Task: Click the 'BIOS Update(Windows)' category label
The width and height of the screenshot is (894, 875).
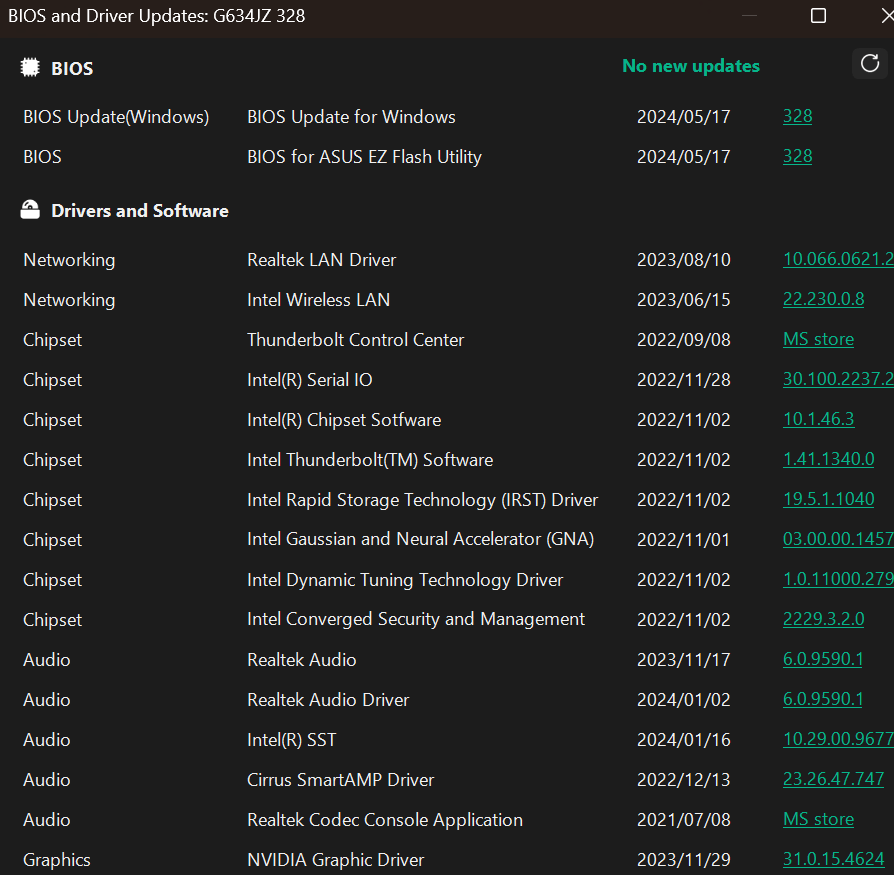Action: click(116, 117)
